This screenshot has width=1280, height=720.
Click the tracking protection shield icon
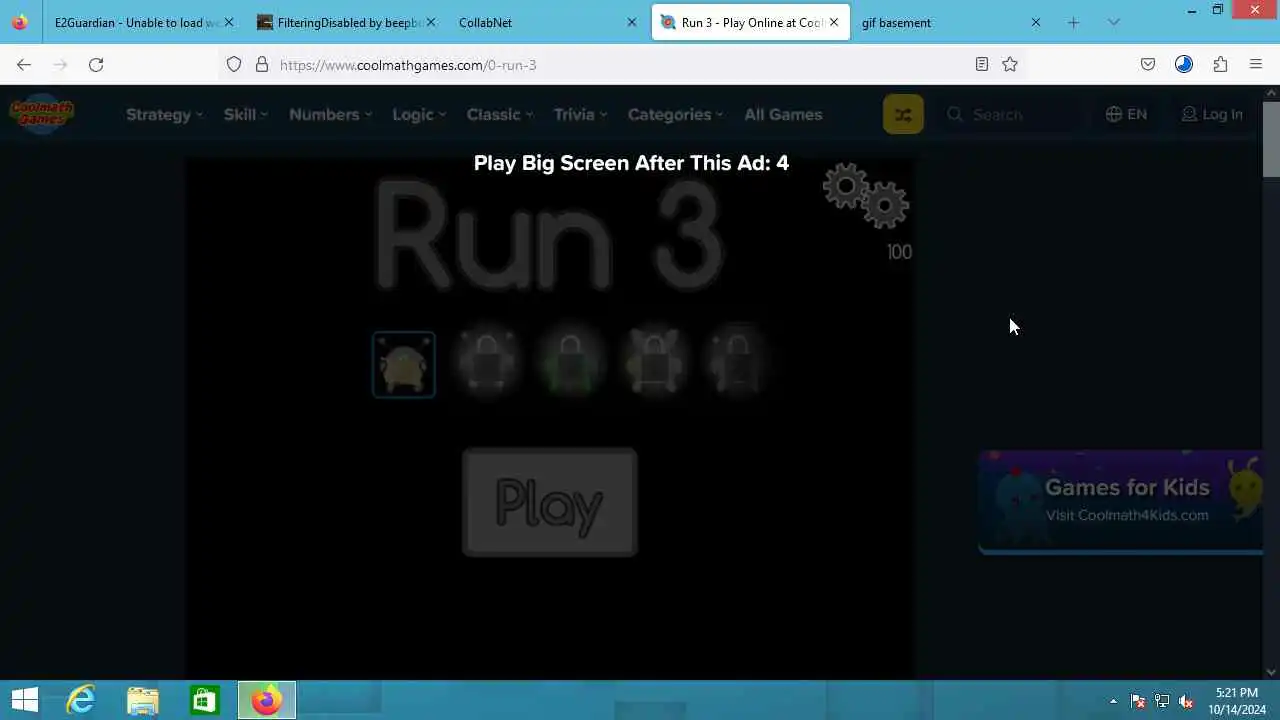click(234, 64)
